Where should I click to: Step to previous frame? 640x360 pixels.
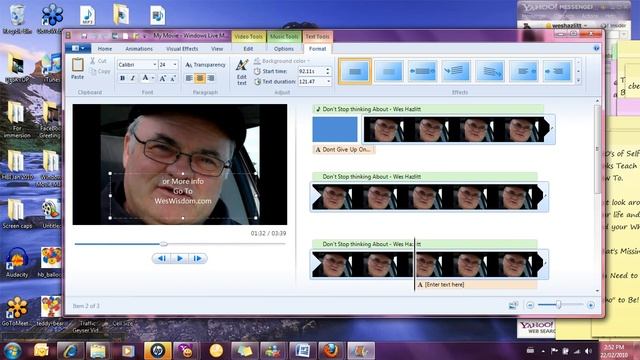tap(162, 258)
